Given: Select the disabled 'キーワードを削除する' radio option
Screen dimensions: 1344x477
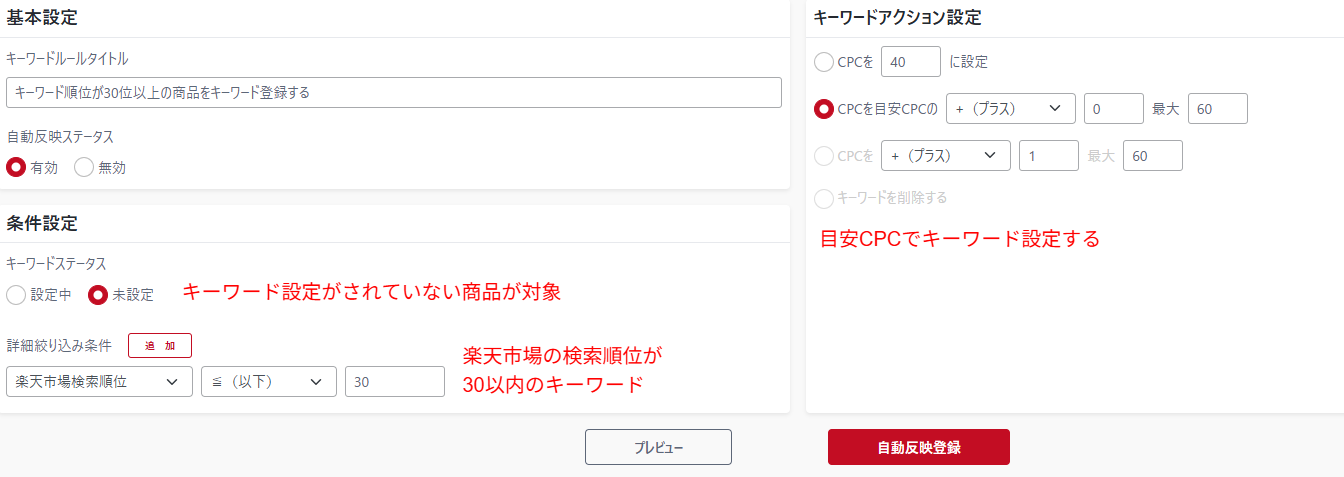Looking at the screenshot, I should coord(824,198).
